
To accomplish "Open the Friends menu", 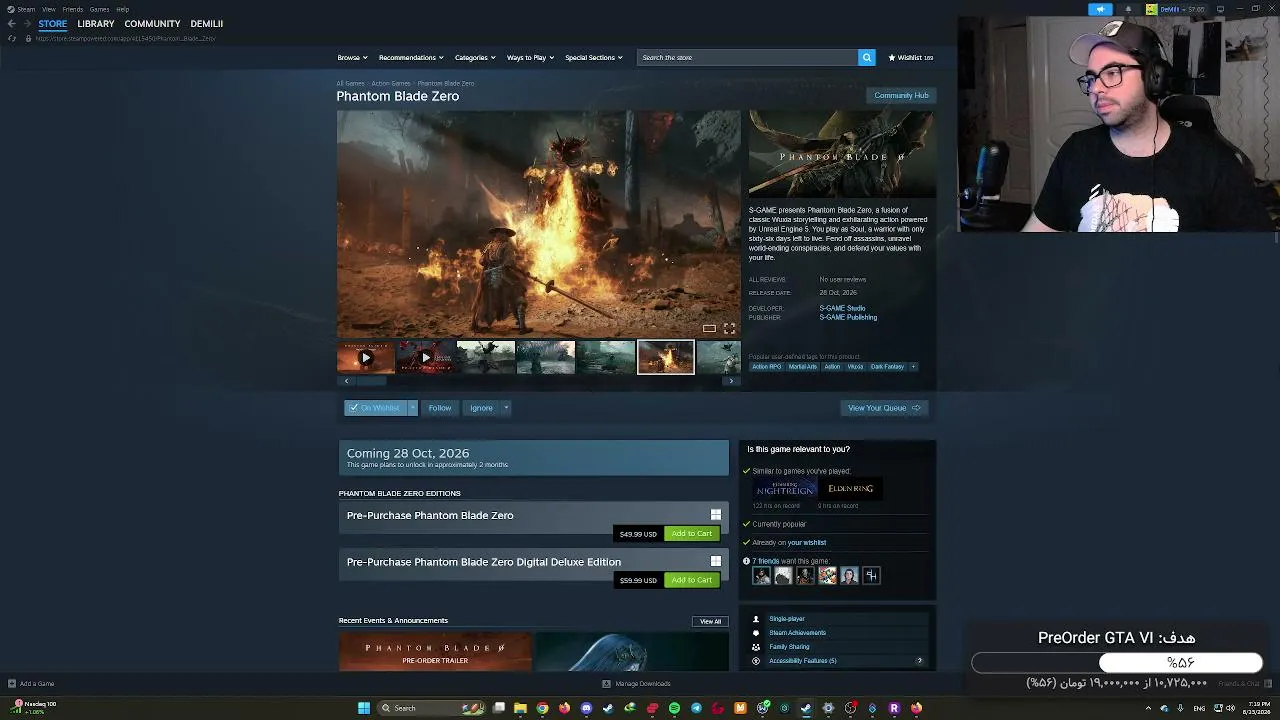I will tap(73, 9).
